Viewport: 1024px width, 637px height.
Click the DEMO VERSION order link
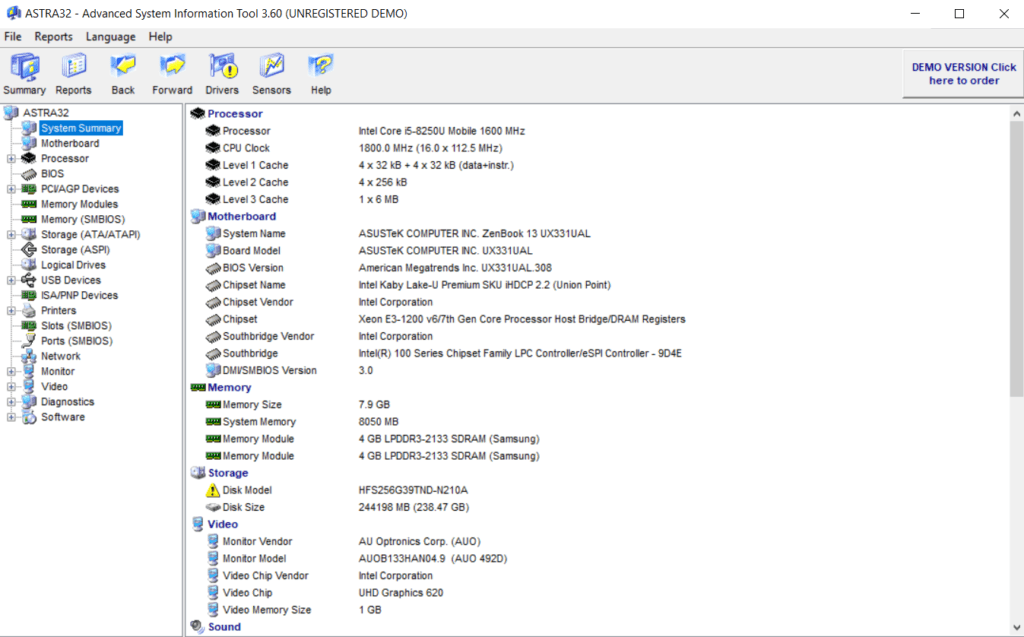(x=961, y=74)
